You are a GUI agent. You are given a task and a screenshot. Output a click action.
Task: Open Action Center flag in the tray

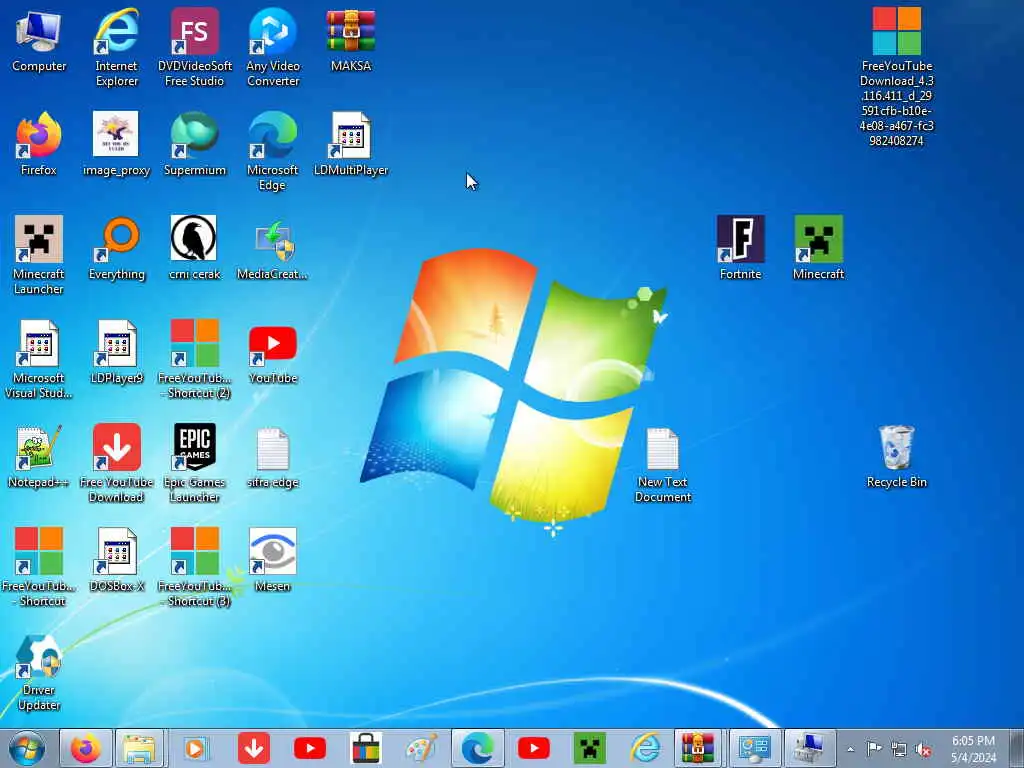click(x=874, y=749)
